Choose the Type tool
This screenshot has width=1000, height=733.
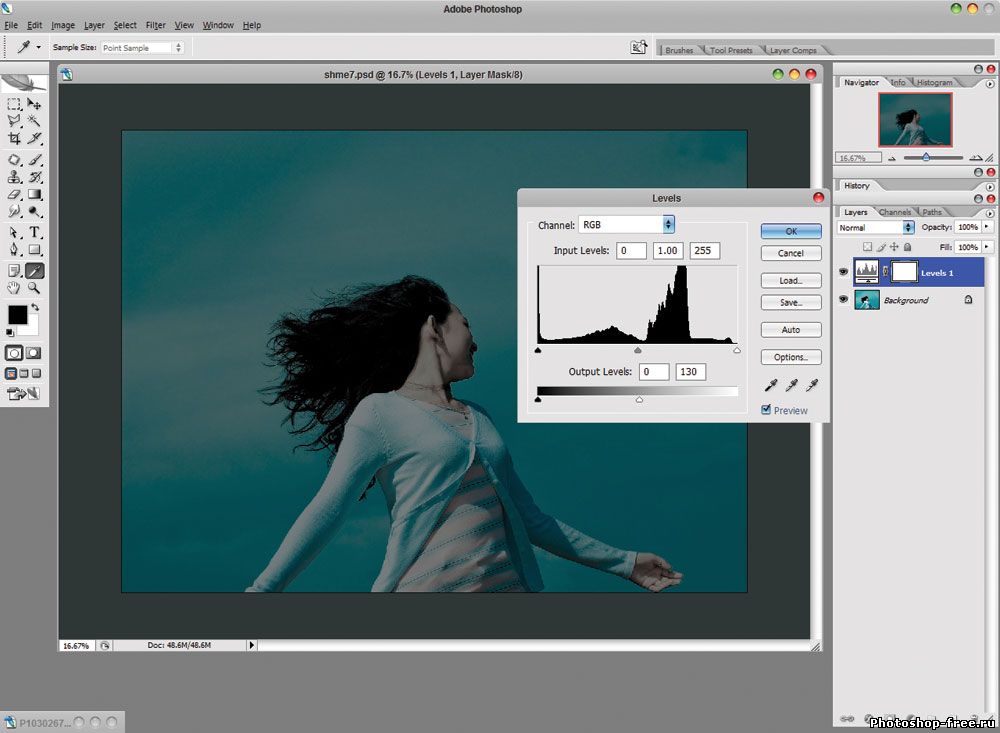click(x=34, y=232)
